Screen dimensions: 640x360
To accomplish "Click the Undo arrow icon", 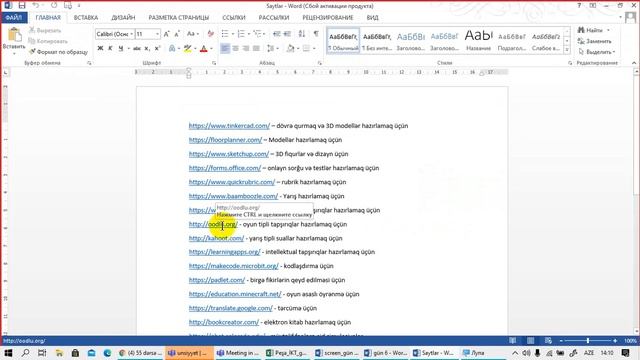I will (36, 6).
